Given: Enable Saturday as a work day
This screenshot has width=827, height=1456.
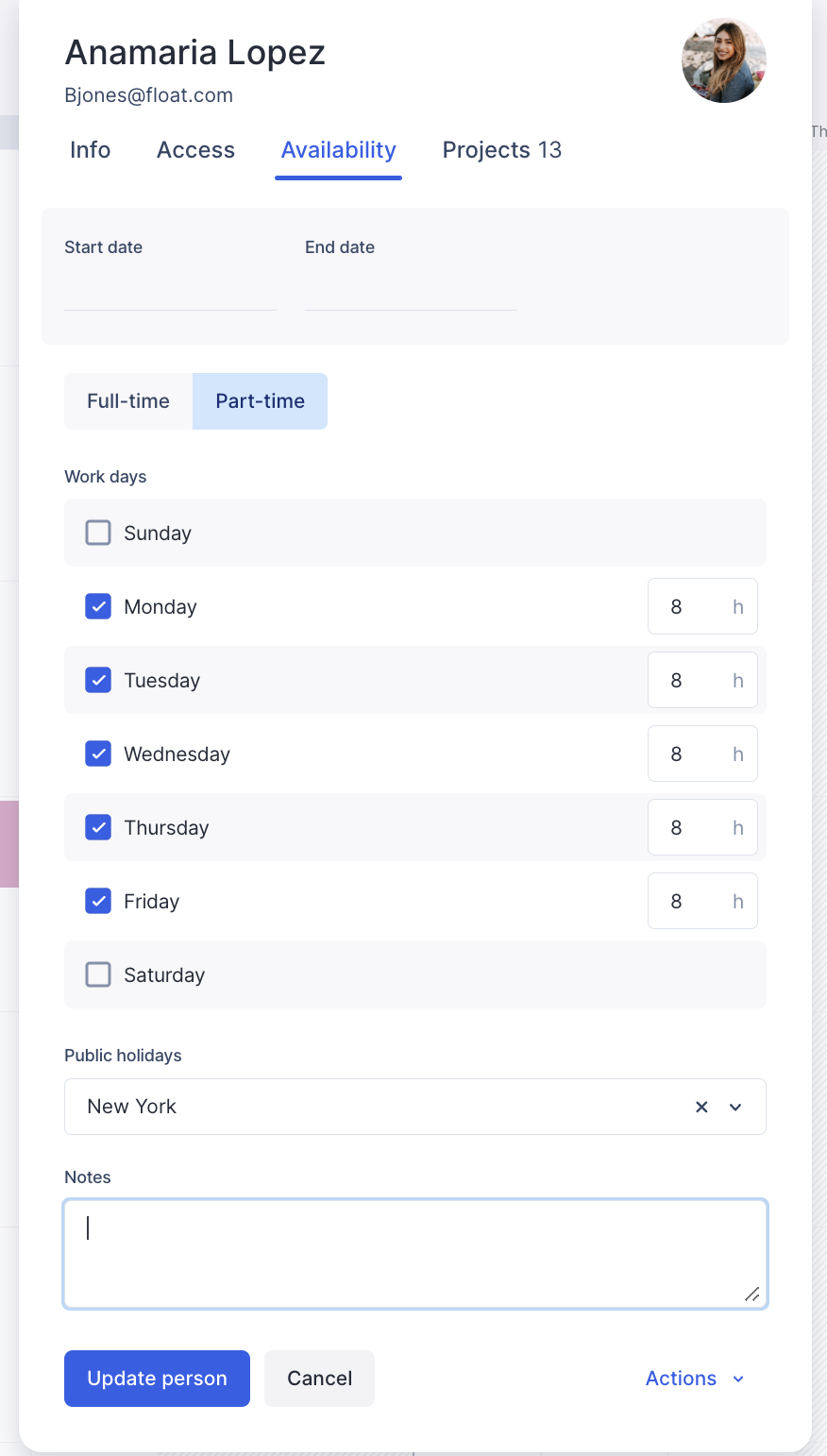Looking at the screenshot, I should pos(98,974).
